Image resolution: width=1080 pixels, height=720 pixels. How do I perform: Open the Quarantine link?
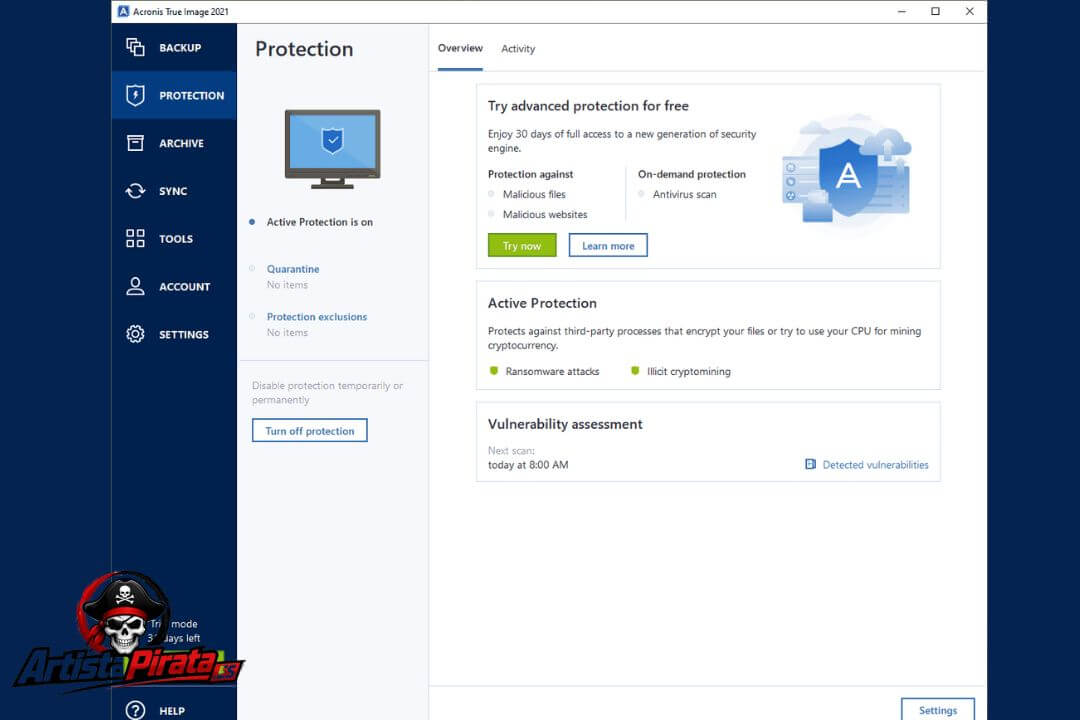pos(293,269)
